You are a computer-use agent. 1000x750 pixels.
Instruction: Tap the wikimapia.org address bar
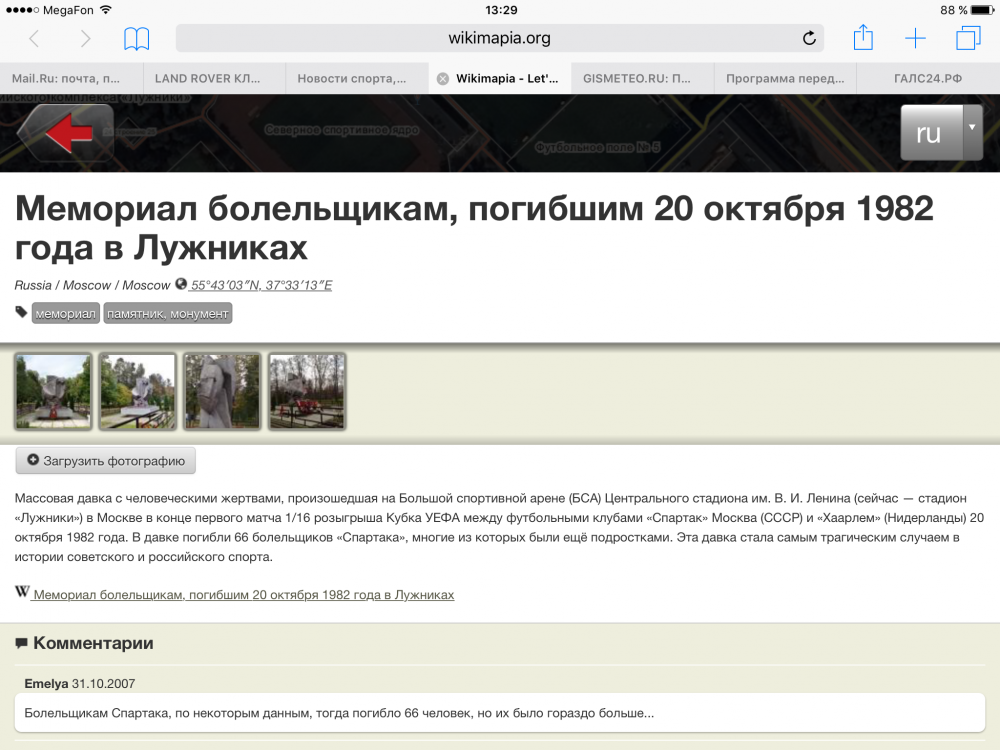tap(499, 39)
